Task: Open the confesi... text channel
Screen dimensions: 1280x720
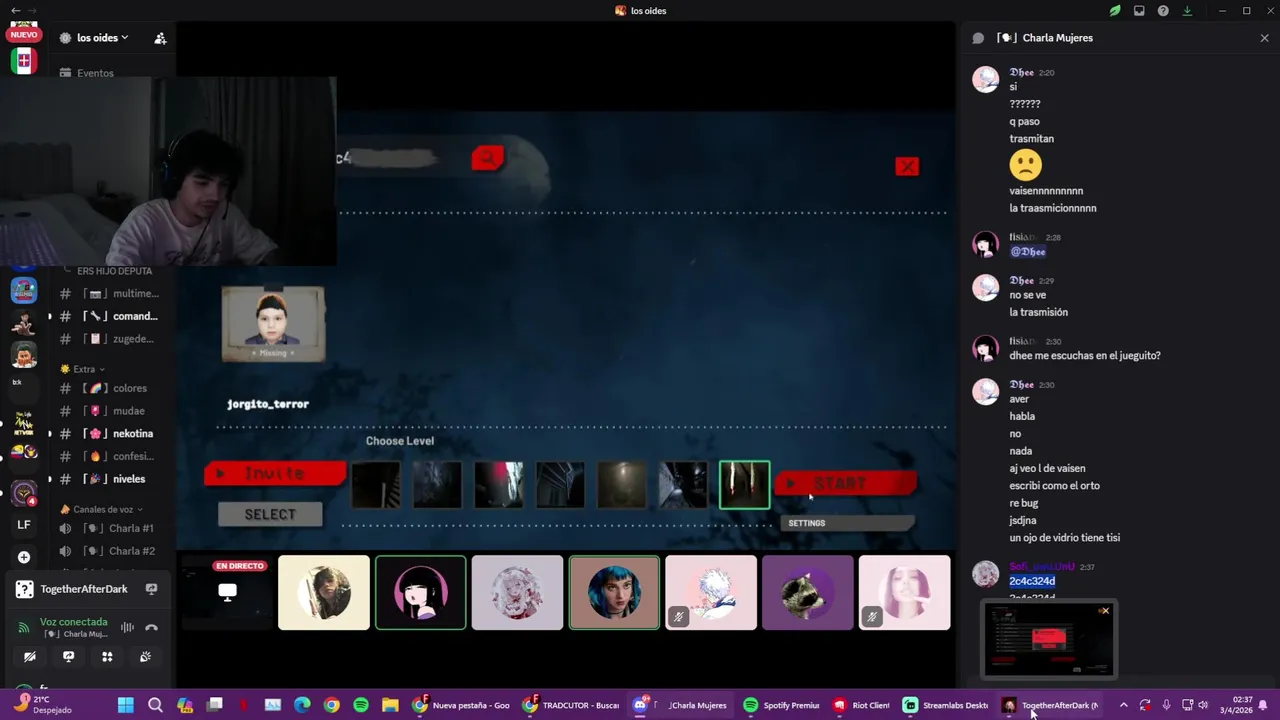Action: click(110, 456)
